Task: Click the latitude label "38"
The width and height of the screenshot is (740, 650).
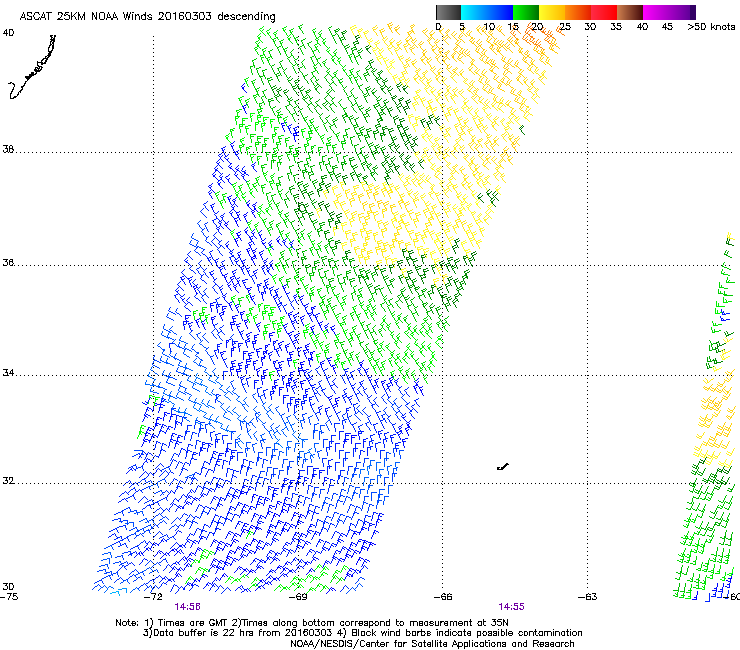Action: click(8, 150)
